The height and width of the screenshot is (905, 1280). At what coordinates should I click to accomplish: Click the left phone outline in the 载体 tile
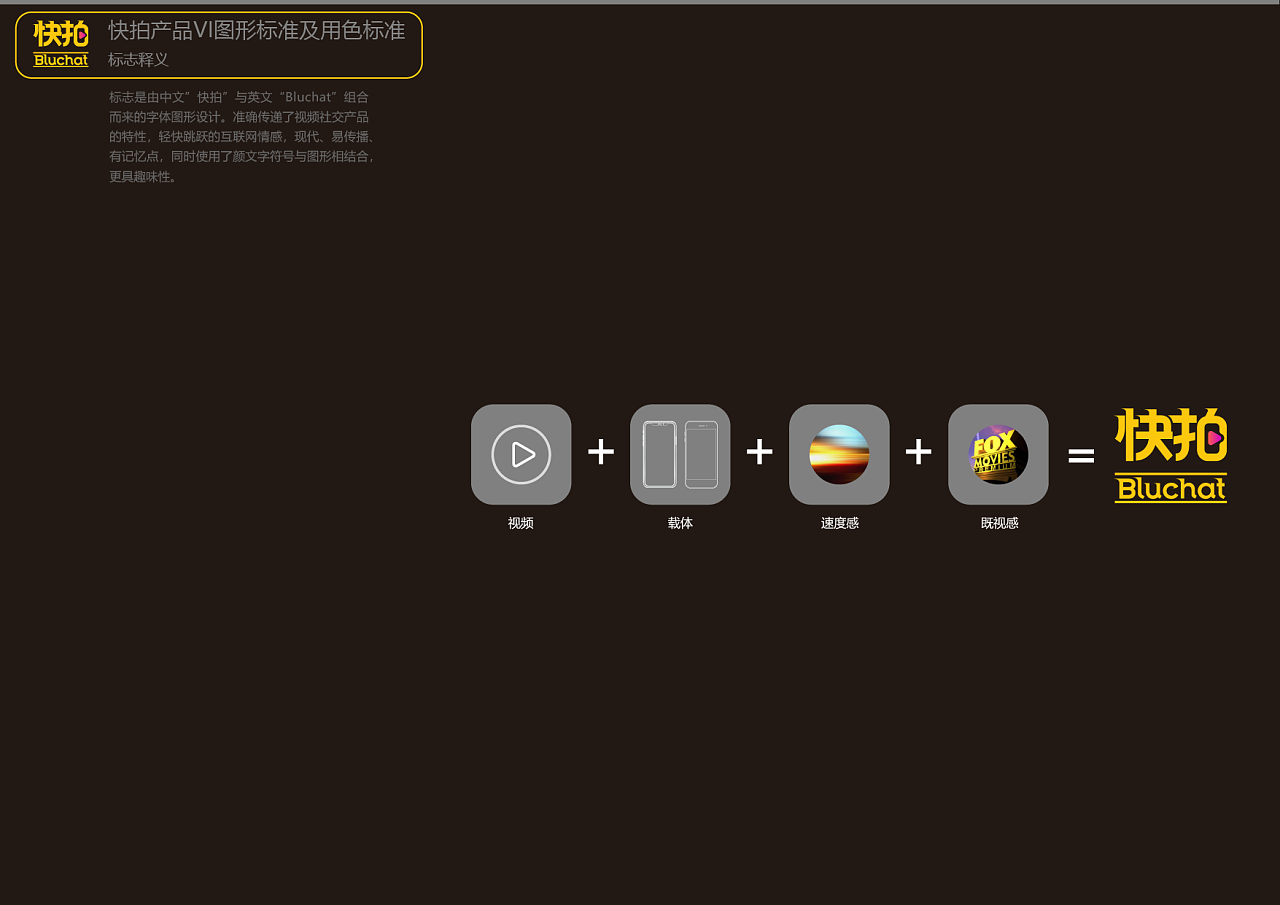tap(659, 454)
